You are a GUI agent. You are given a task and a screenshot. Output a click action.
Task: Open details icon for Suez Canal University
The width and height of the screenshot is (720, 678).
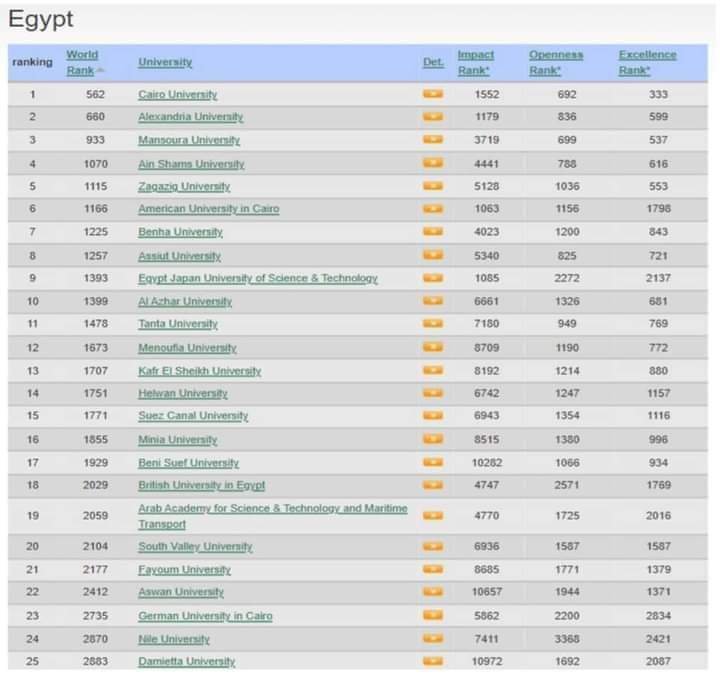coord(433,415)
